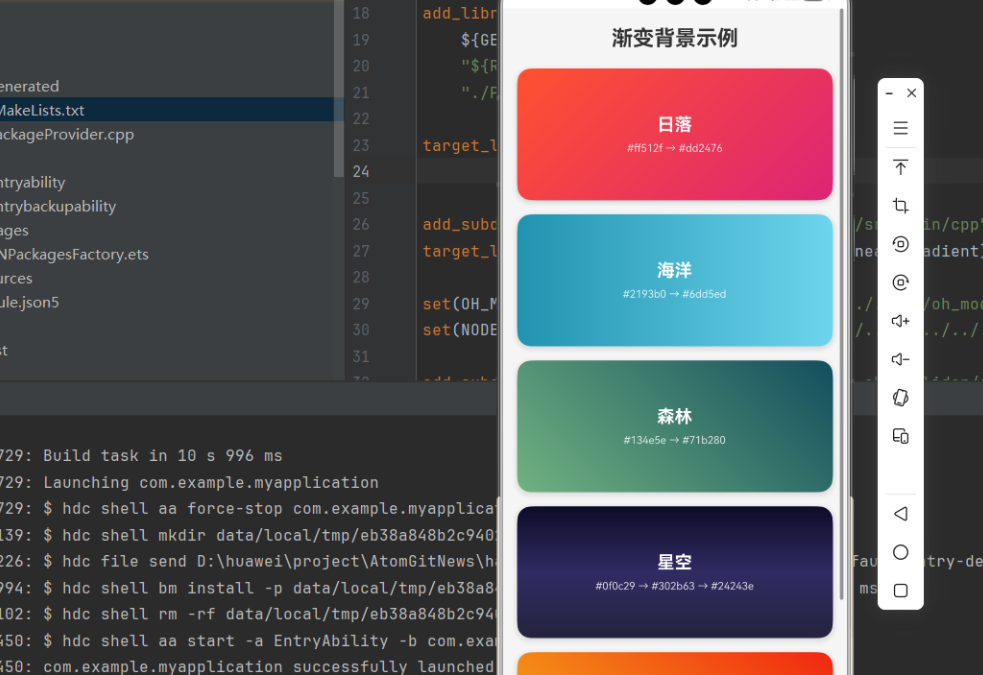Click the rotate-left icon in emulator toolbar
The width and height of the screenshot is (983, 675).
pos(900,244)
